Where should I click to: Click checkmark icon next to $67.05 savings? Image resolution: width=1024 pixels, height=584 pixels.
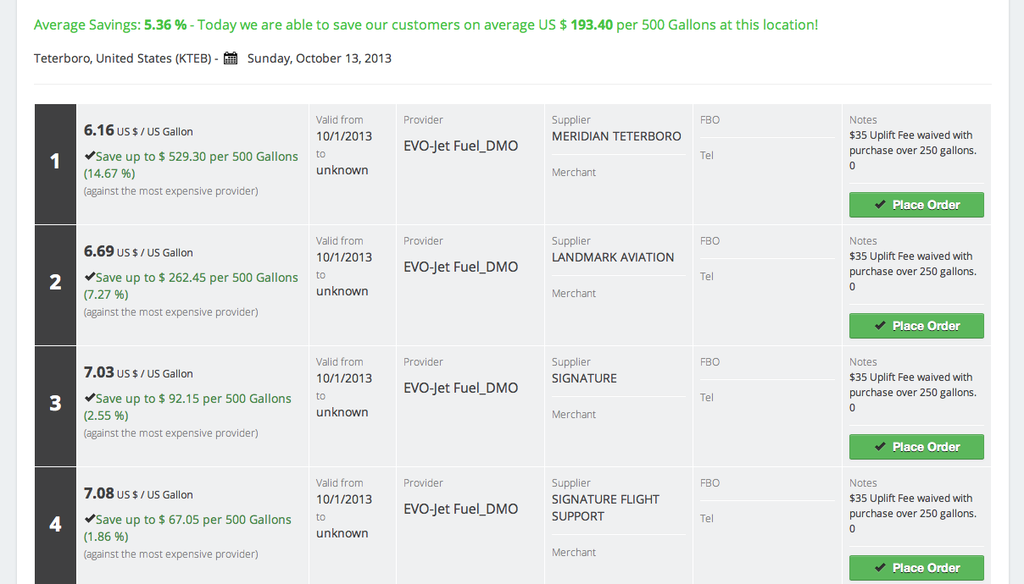tap(89, 519)
